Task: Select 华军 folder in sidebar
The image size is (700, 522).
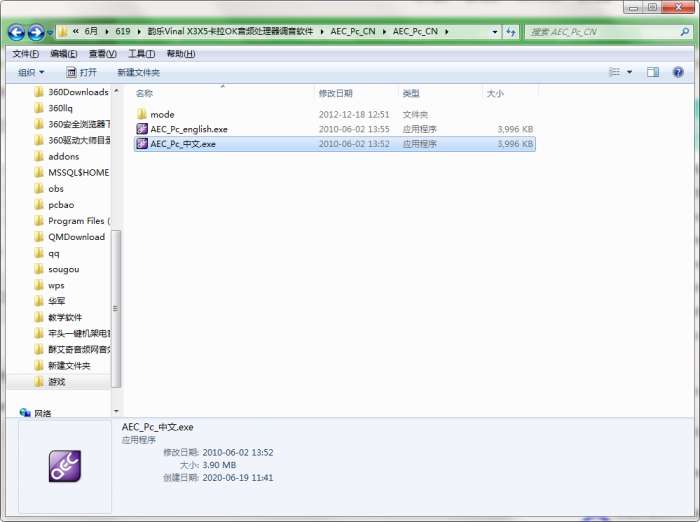Action: (x=50, y=301)
